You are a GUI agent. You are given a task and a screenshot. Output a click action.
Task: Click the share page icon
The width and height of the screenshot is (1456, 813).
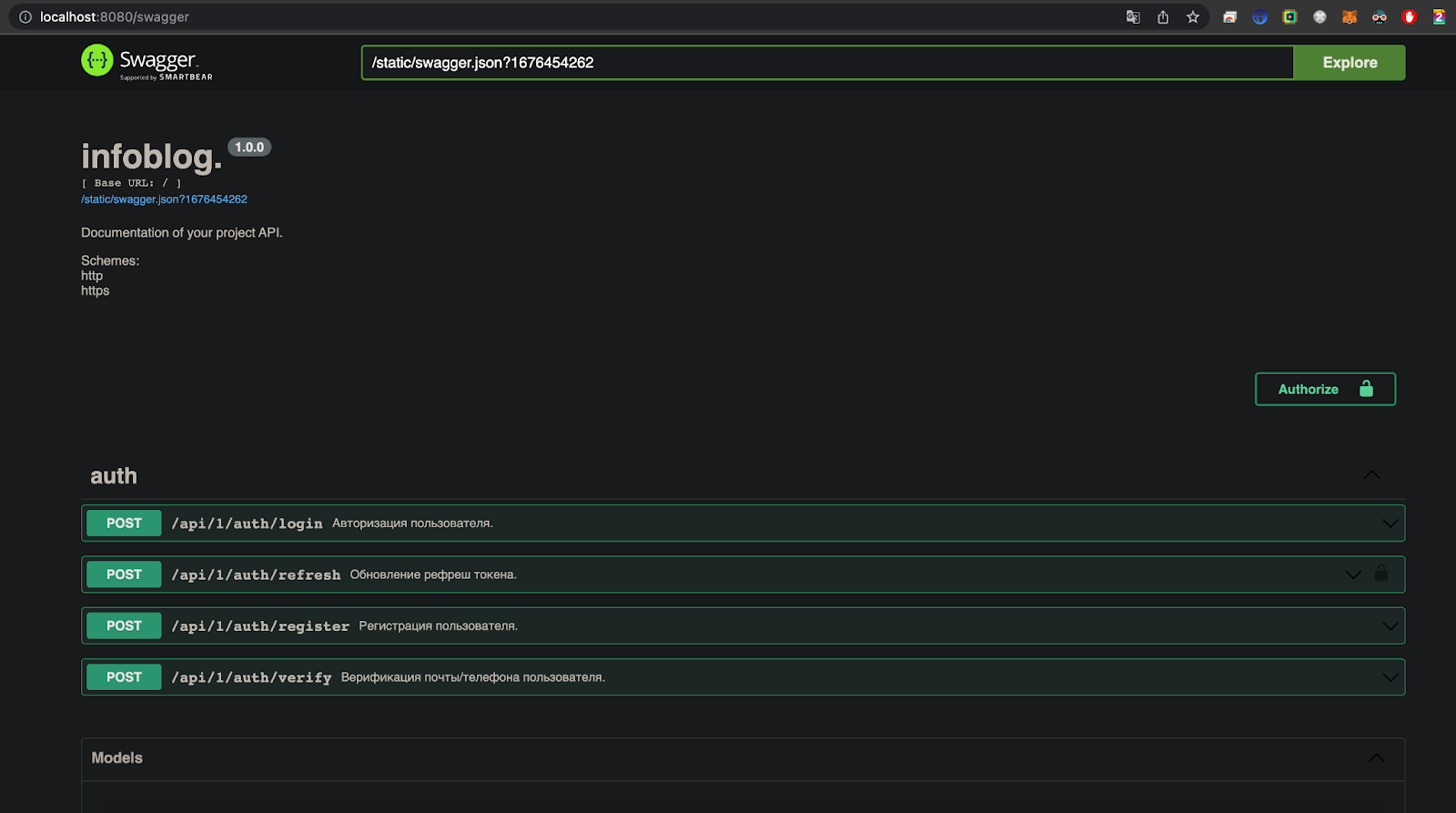click(x=1163, y=17)
